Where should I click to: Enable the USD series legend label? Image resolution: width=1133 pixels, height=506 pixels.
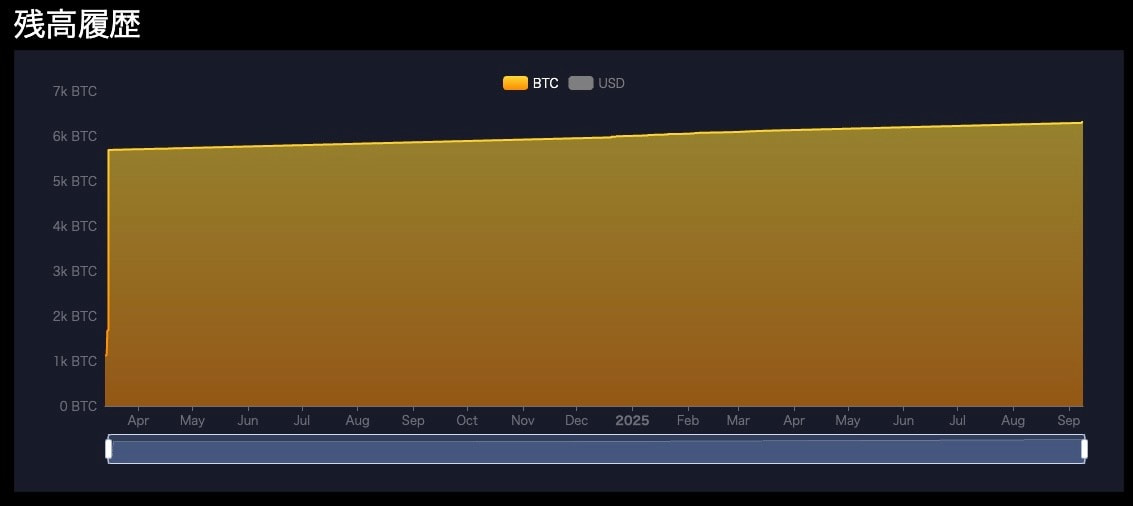[x=611, y=83]
